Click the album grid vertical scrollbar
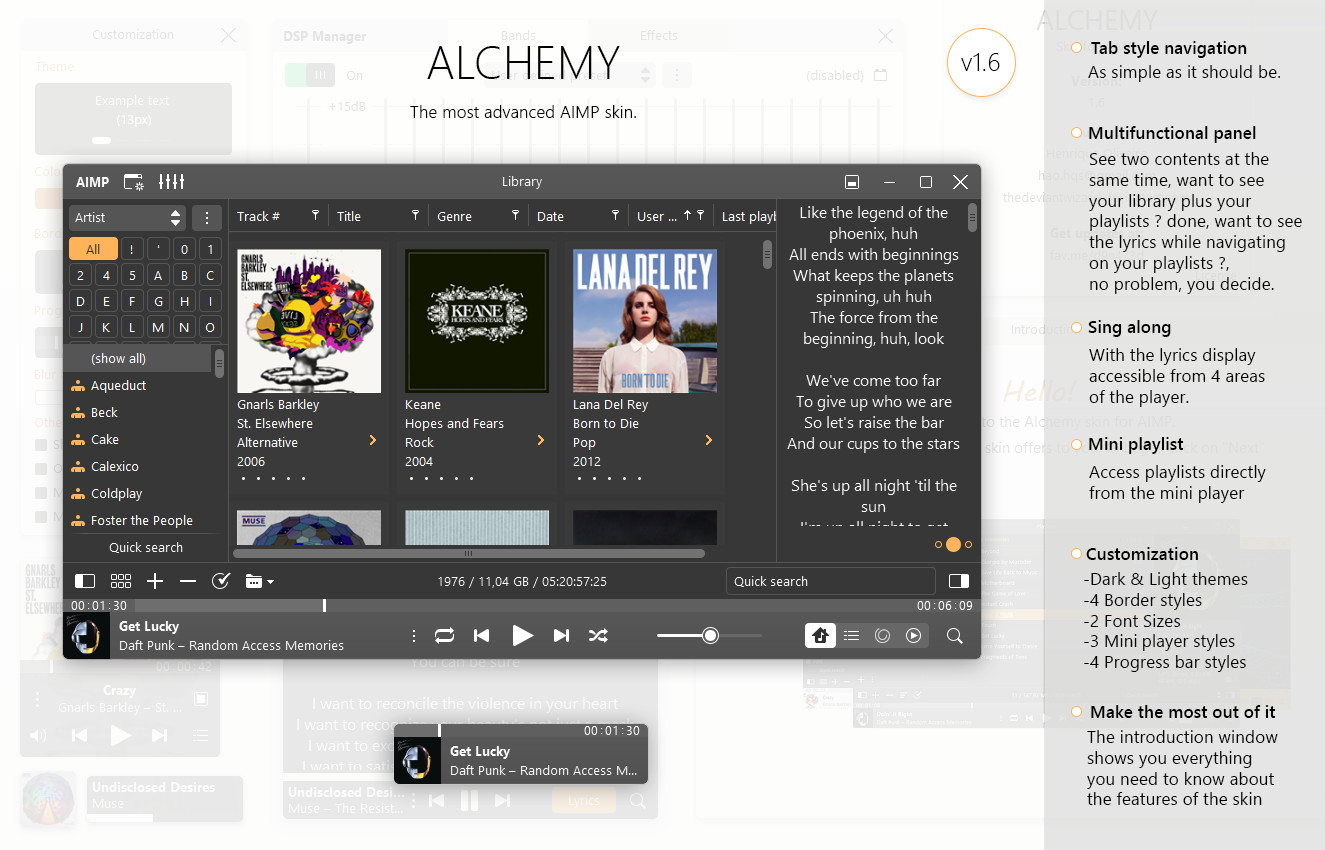 click(767, 254)
